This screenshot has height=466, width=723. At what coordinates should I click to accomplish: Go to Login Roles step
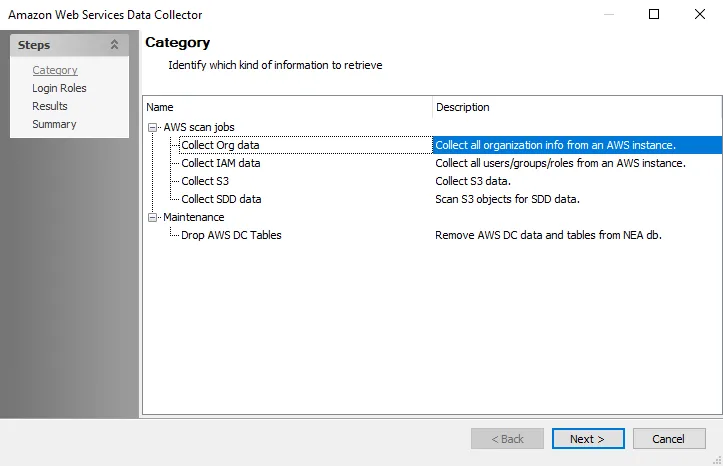(x=59, y=88)
